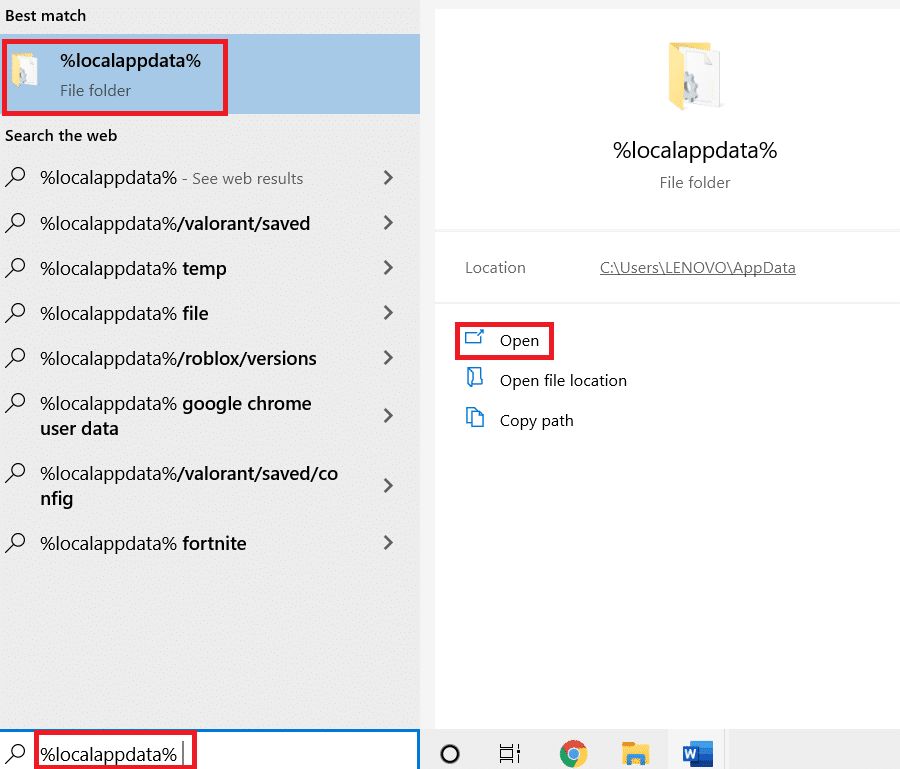Select '%localappdata%/roblox/versions' suggestion

tap(210, 358)
